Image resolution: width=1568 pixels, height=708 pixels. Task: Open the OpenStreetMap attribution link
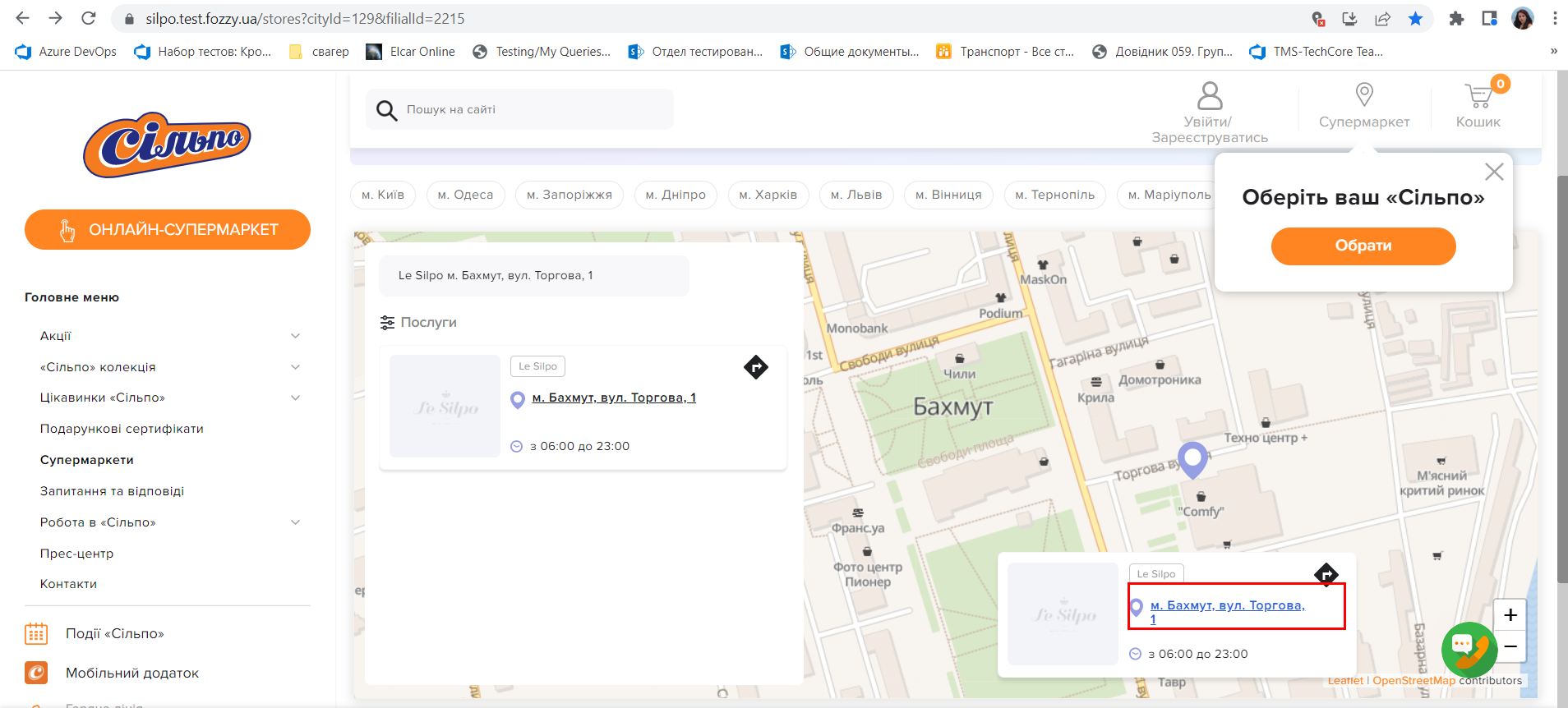click(x=1414, y=681)
